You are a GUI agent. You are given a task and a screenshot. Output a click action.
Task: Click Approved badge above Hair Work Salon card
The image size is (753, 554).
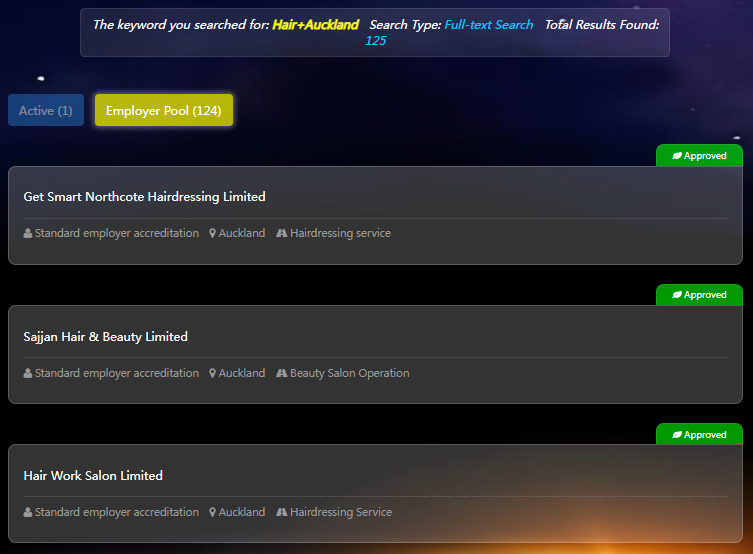pos(699,434)
